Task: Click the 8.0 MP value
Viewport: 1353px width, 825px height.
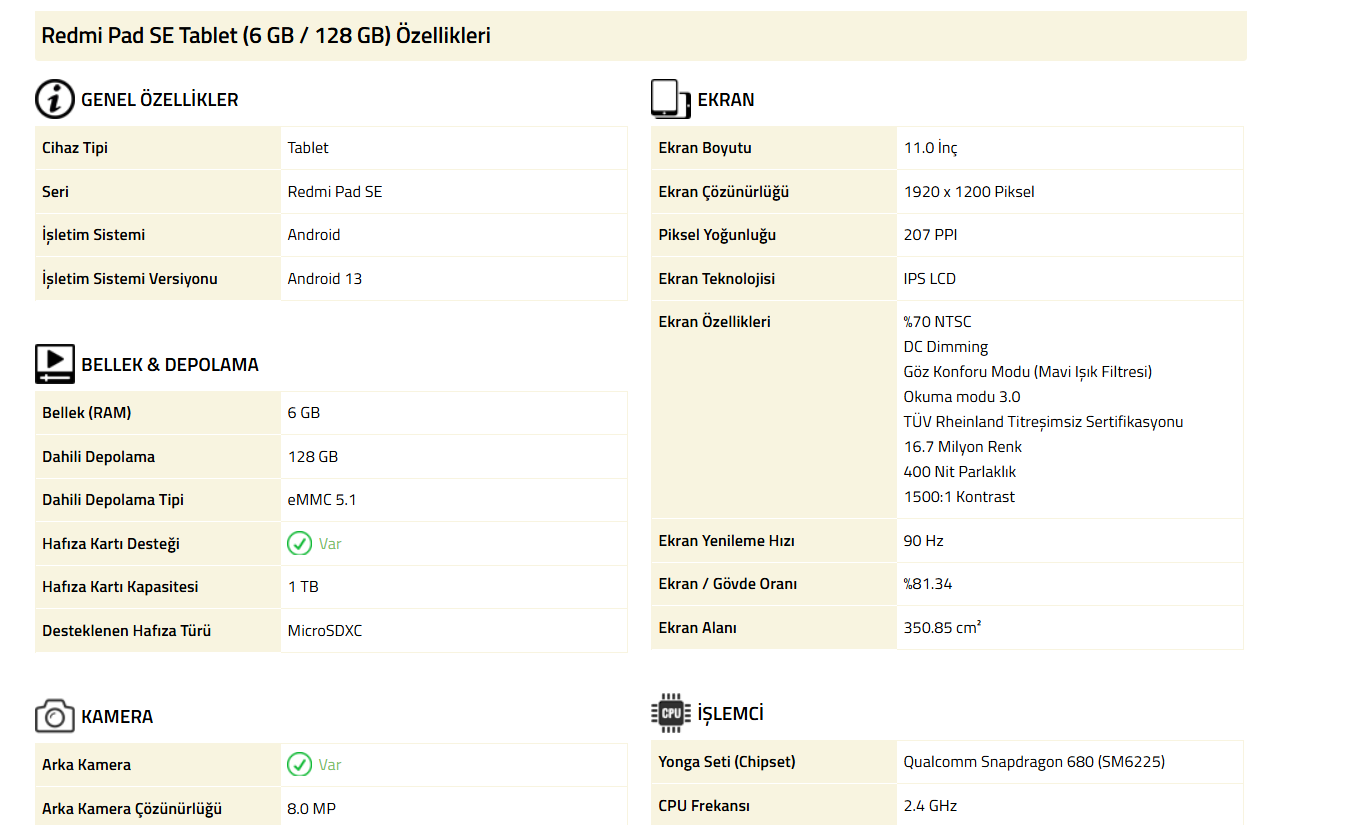Action: click(x=312, y=809)
